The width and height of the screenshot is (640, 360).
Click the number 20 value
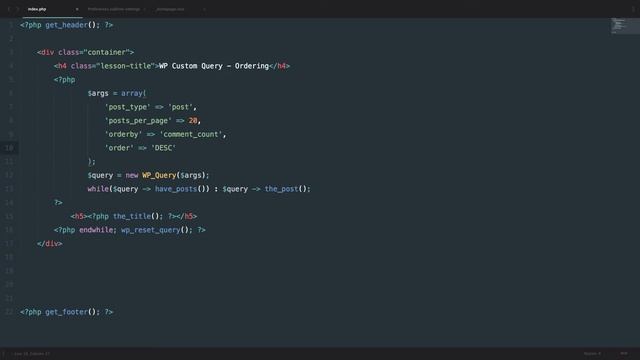[193, 120]
